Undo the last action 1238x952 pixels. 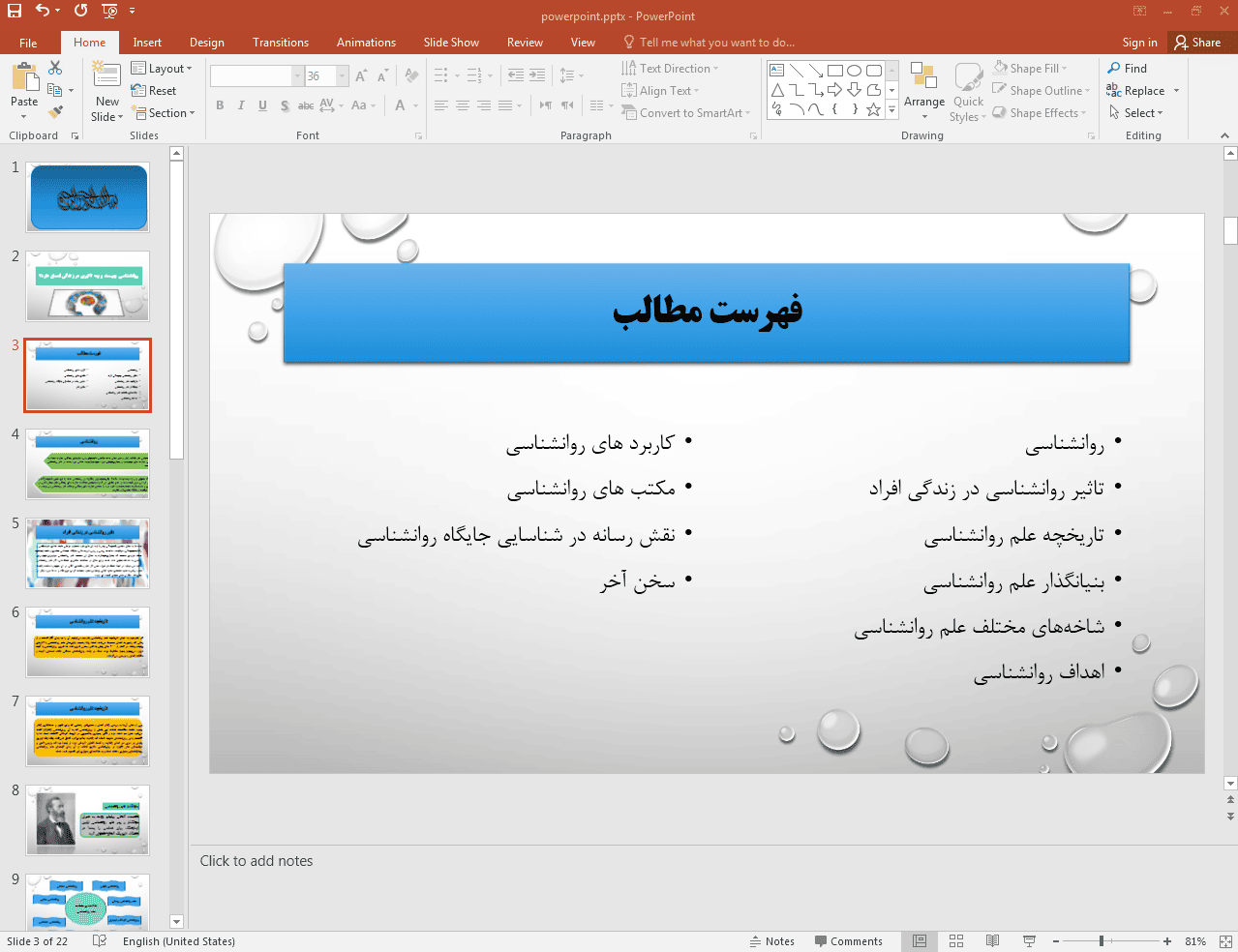point(42,11)
